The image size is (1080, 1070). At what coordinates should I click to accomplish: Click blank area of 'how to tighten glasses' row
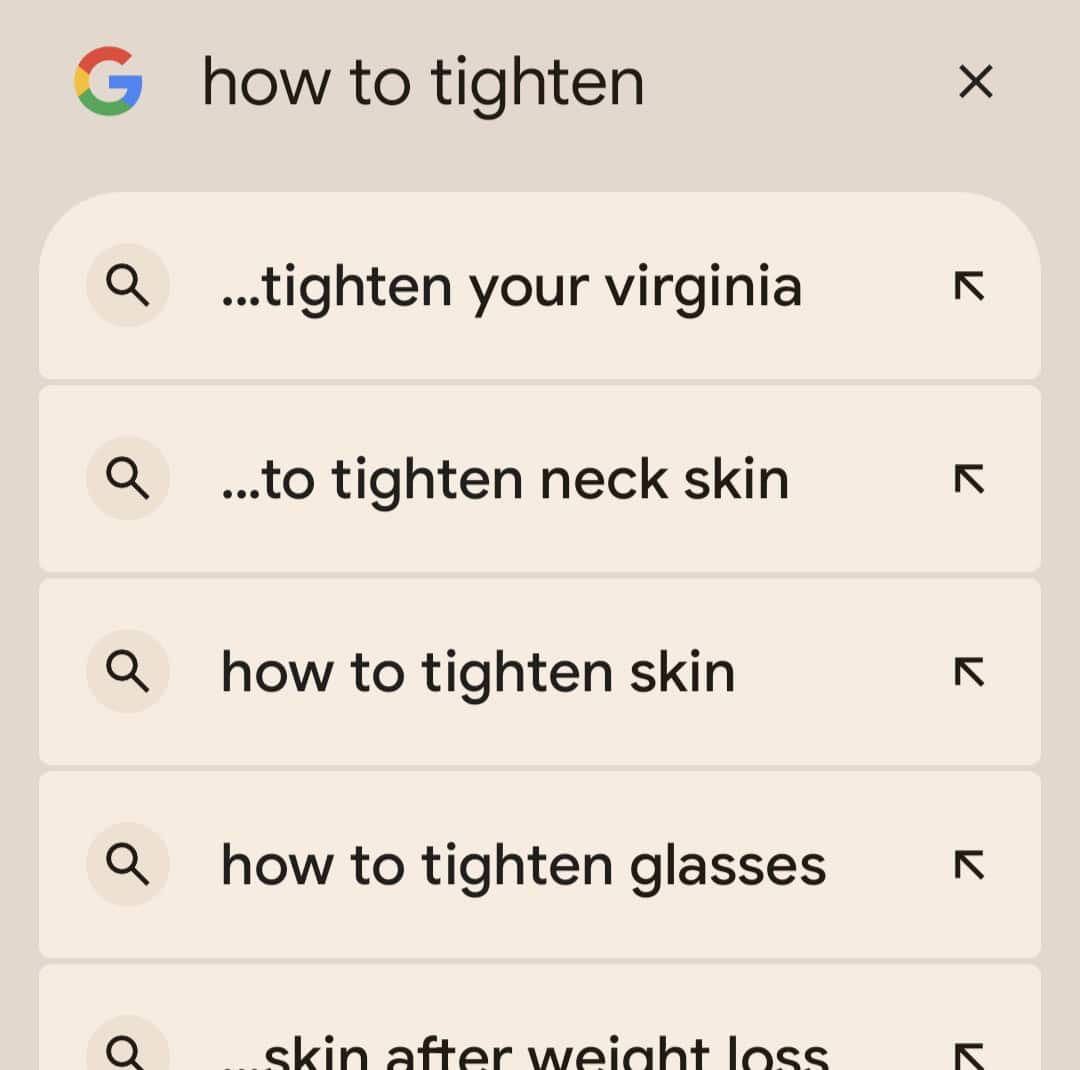point(885,865)
